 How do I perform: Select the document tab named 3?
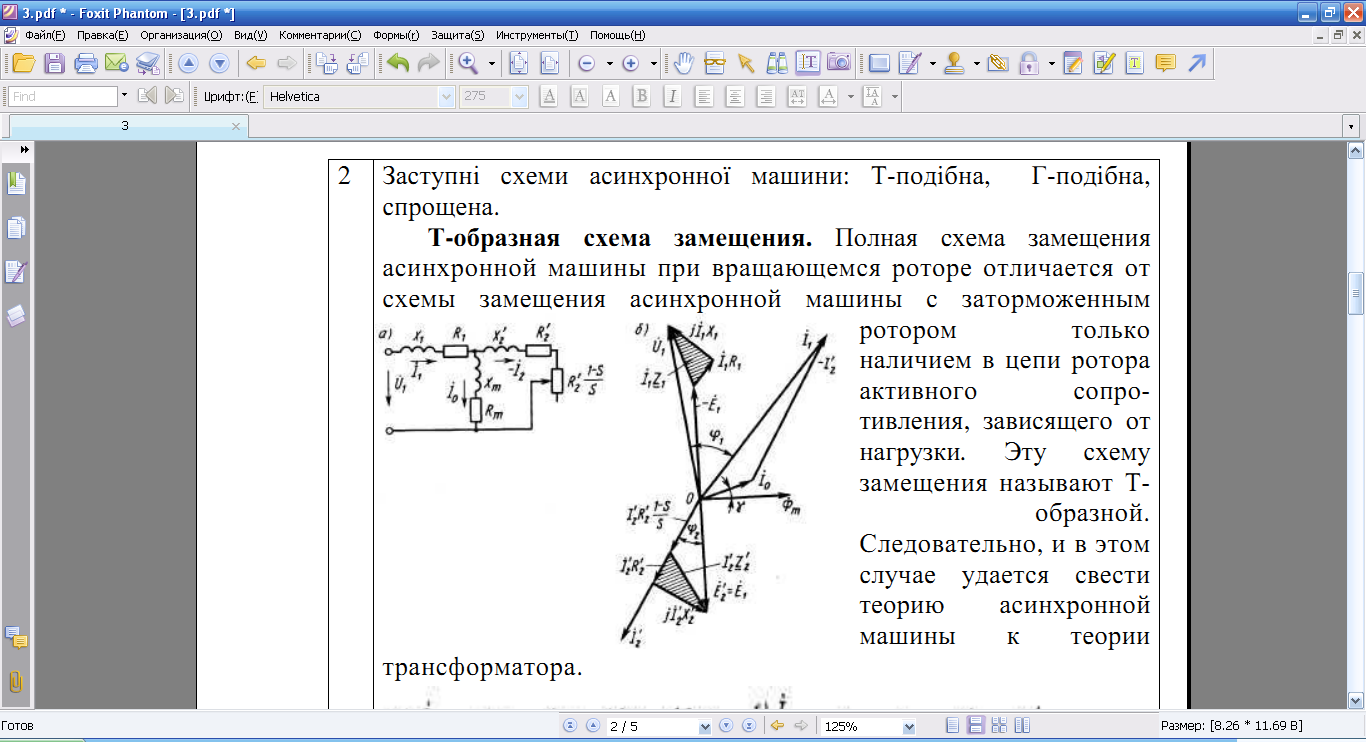point(125,126)
